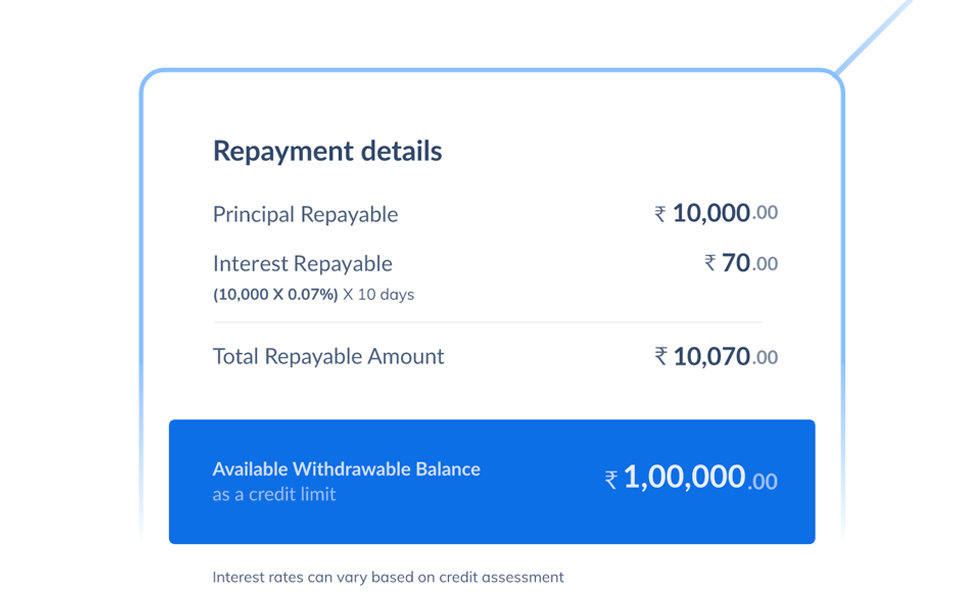Select the Total Repayable Amount label
Screen dimensions: 975x610
(x=328, y=357)
